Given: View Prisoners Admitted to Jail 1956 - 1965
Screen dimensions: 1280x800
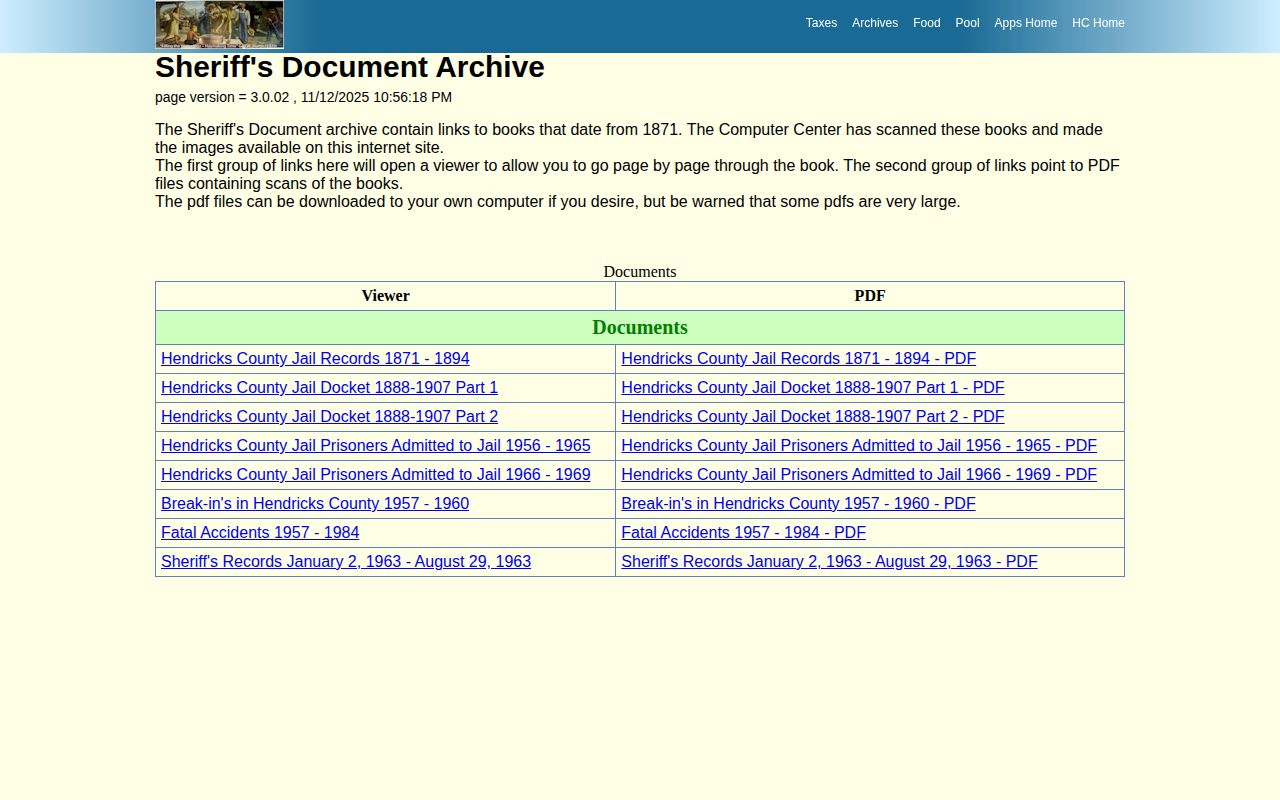Looking at the screenshot, I should click(376, 445).
